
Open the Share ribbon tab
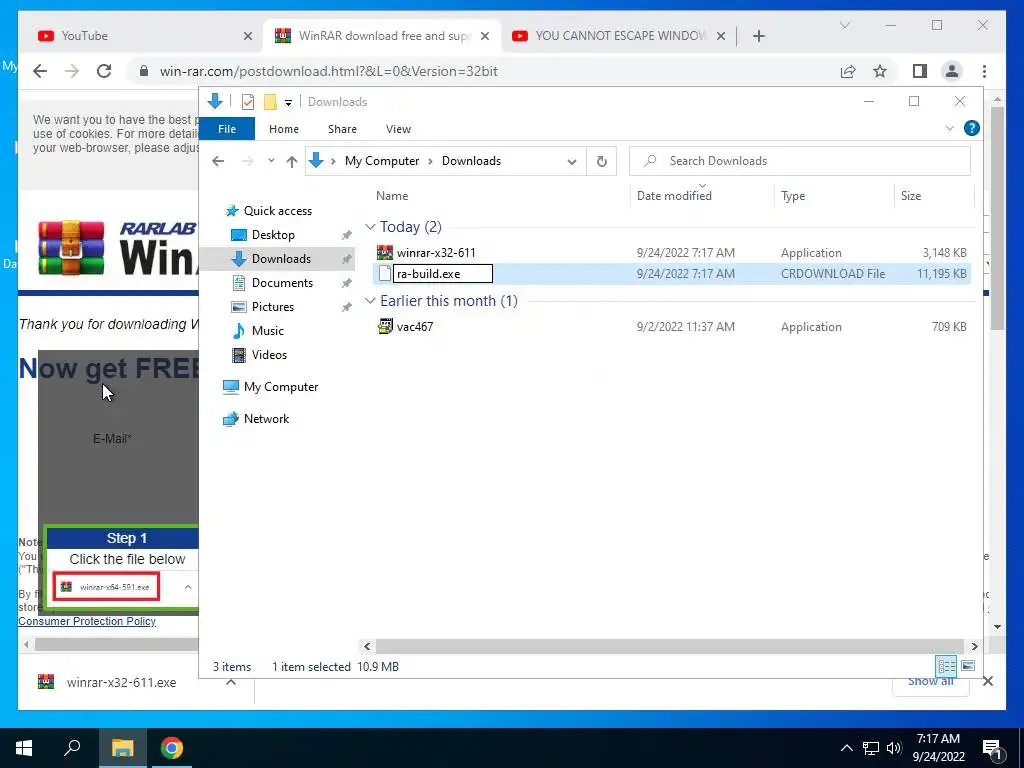pyautogui.click(x=342, y=129)
